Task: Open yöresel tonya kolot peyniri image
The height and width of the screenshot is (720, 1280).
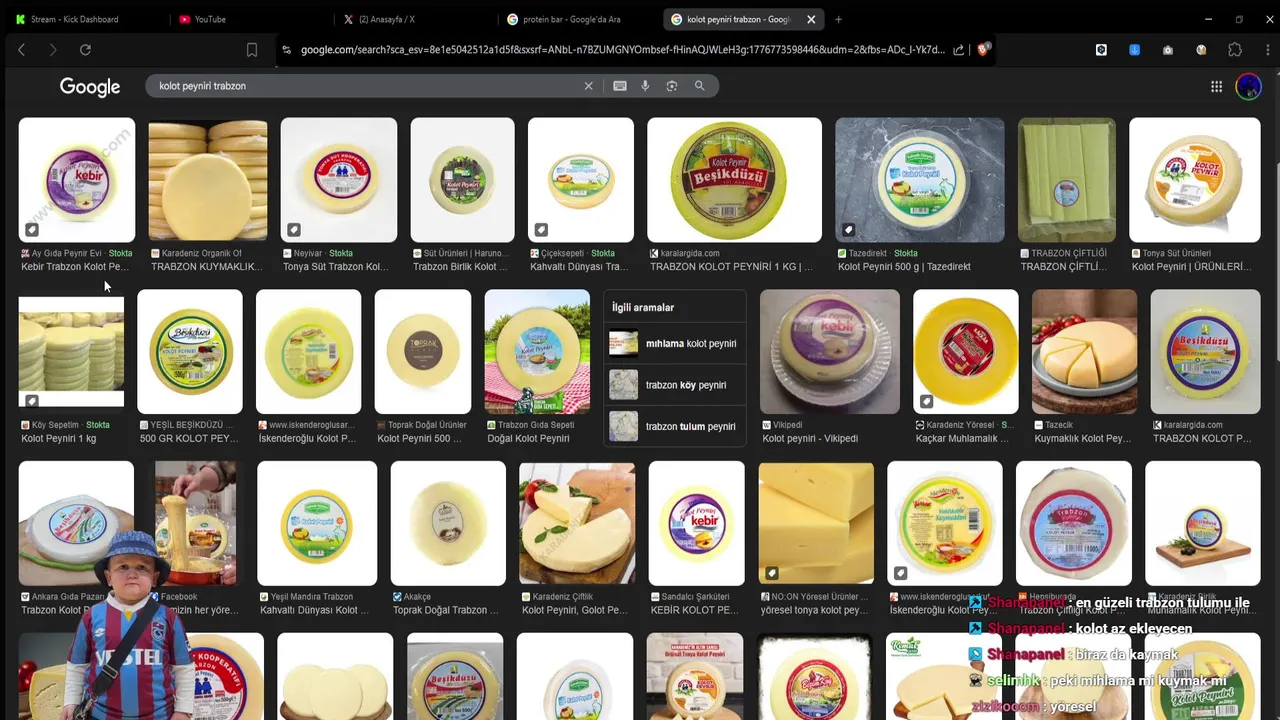Action: point(816,523)
